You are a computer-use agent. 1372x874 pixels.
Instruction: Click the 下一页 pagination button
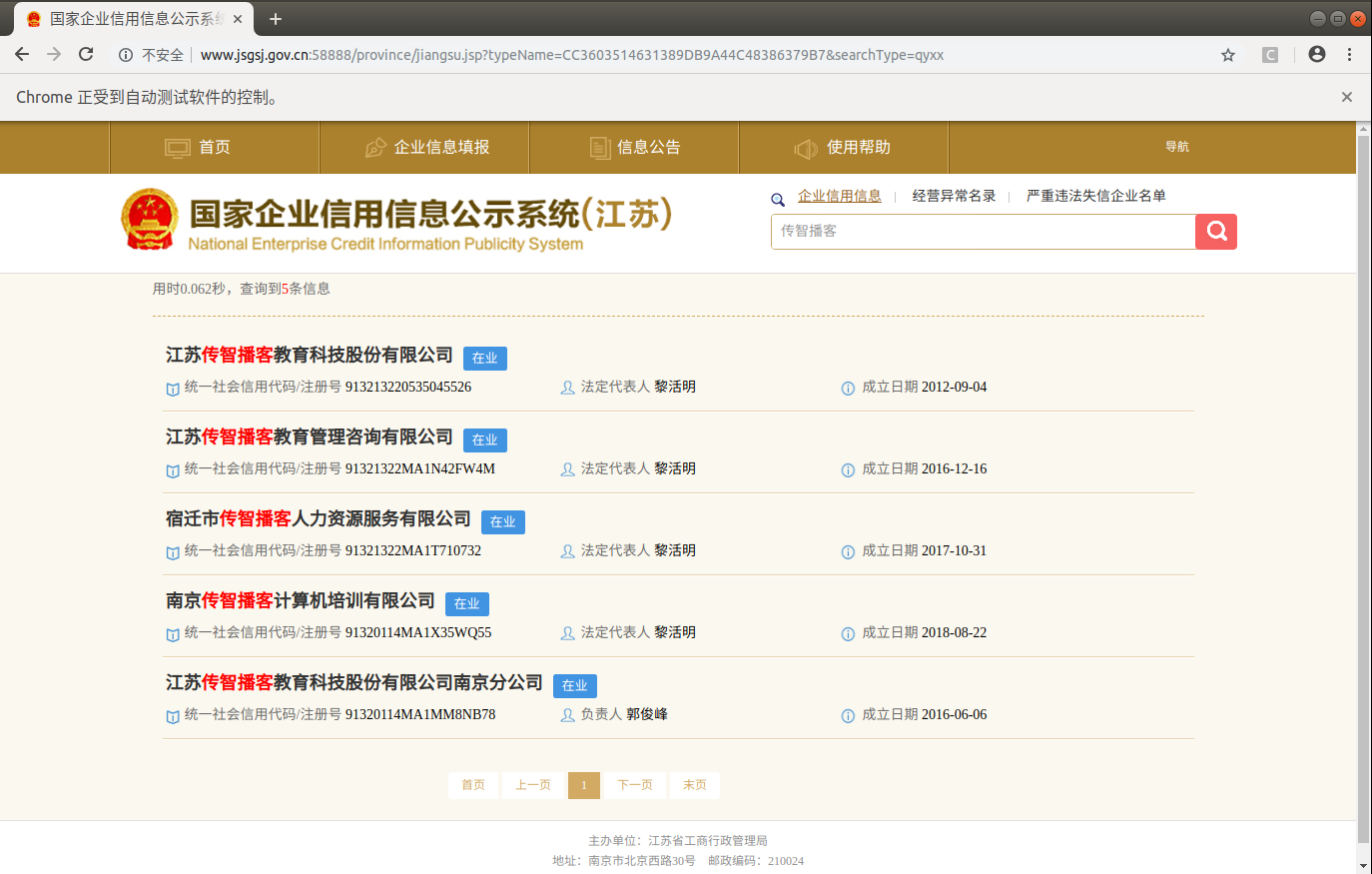pos(635,785)
